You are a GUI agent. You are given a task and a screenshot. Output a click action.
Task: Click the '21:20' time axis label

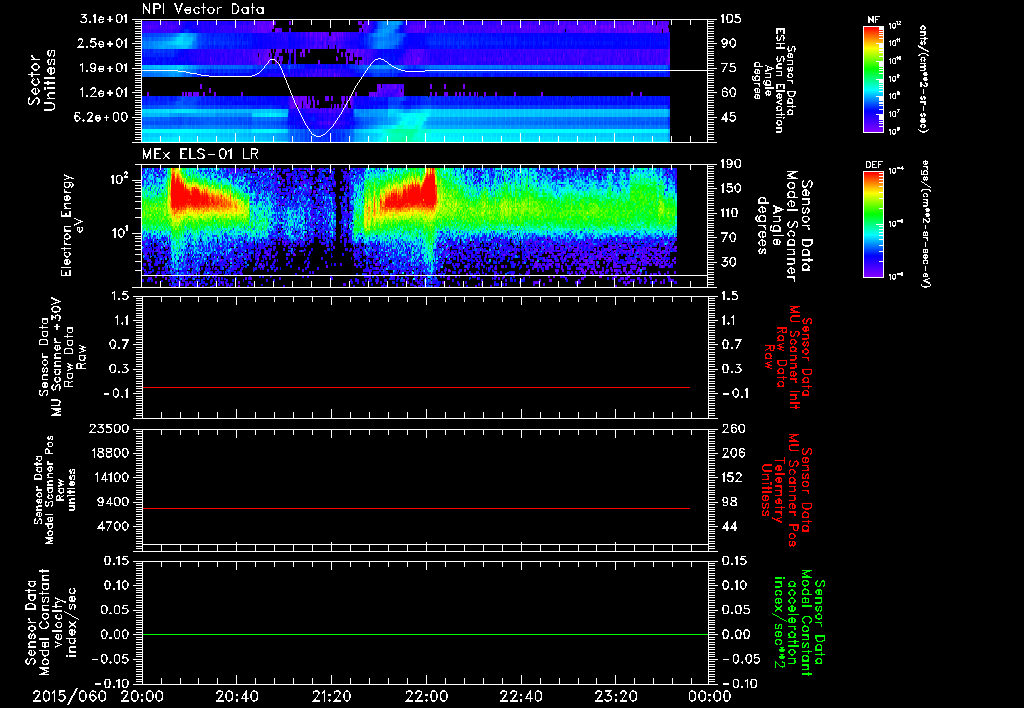coord(331,696)
